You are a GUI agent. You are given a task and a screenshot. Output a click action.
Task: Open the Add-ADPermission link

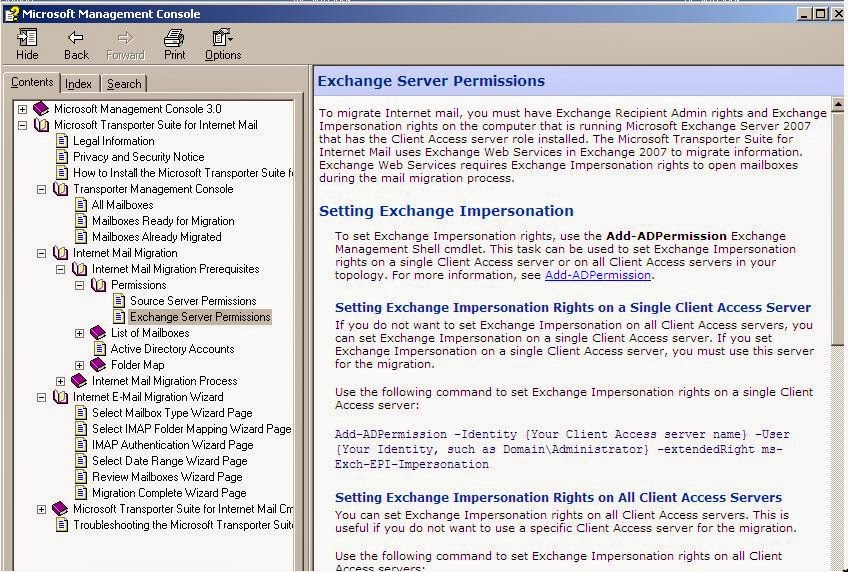coord(598,275)
